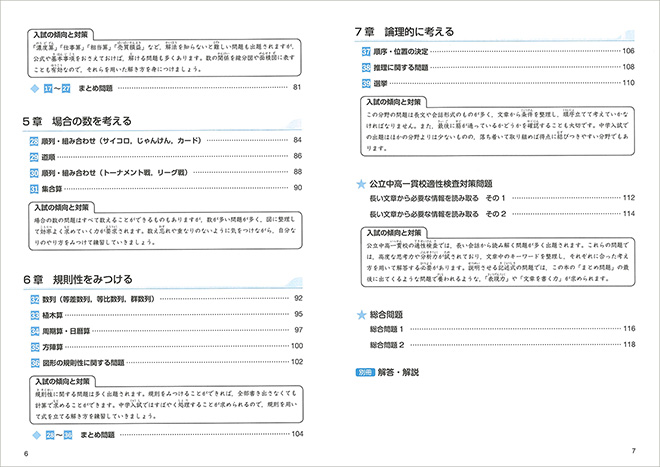Select the heading 7章 論理的に考える

(405, 32)
